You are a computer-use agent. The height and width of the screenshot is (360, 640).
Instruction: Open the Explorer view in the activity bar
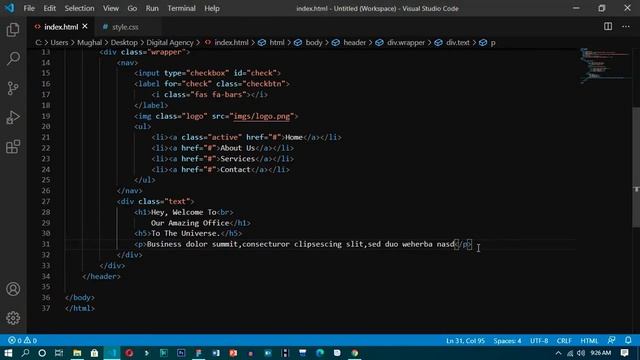click(13, 30)
